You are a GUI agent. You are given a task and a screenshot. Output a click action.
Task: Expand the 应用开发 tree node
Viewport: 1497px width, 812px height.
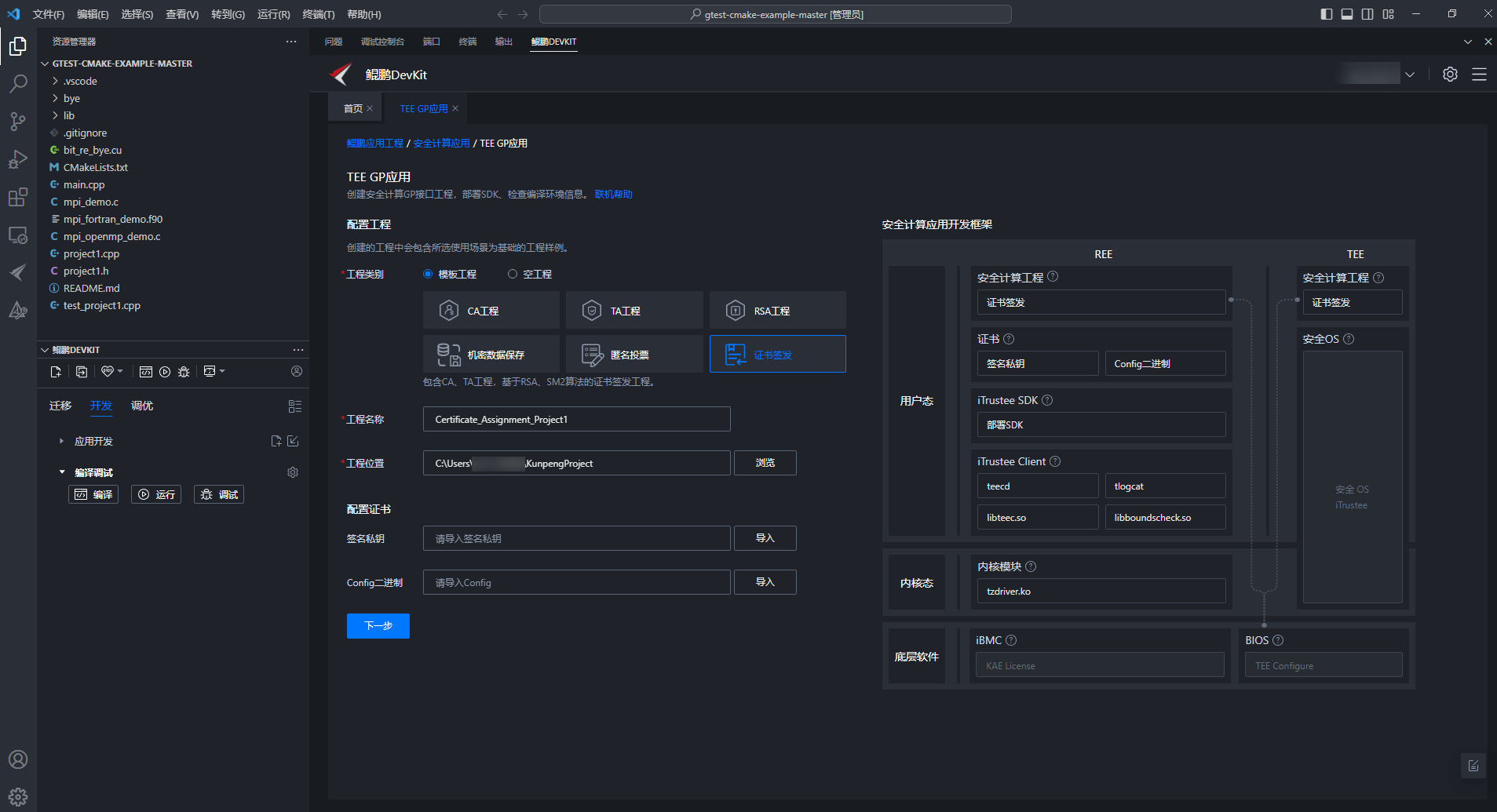coord(61,441)
